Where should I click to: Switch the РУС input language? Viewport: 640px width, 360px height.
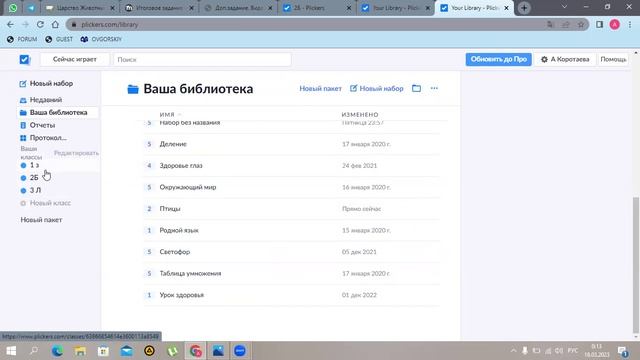tap(573, 351)
